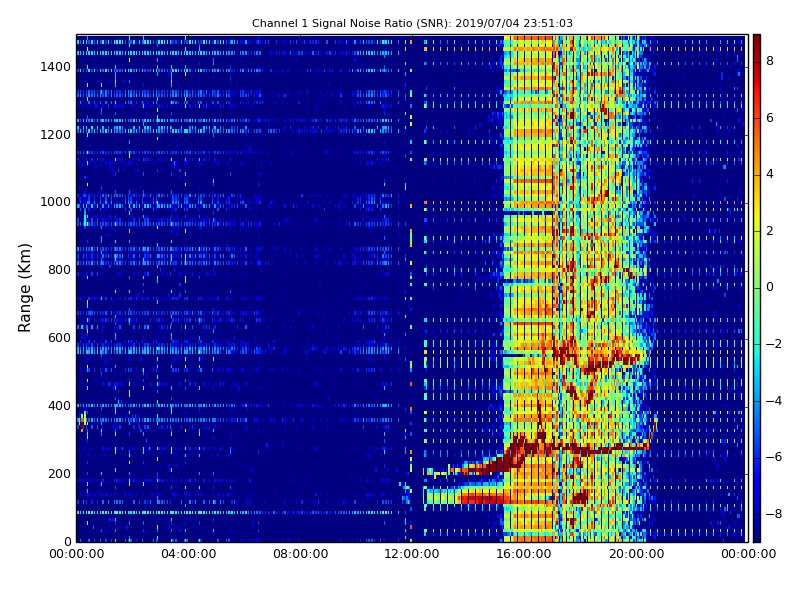
Task: Click the colorbar label 4
Action: coord(770,174)
